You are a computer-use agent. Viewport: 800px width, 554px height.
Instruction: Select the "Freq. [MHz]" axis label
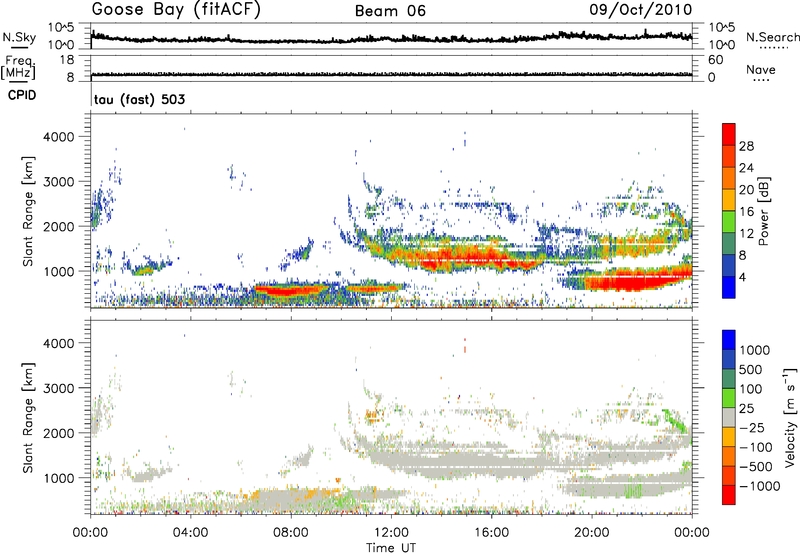(18, 68)
